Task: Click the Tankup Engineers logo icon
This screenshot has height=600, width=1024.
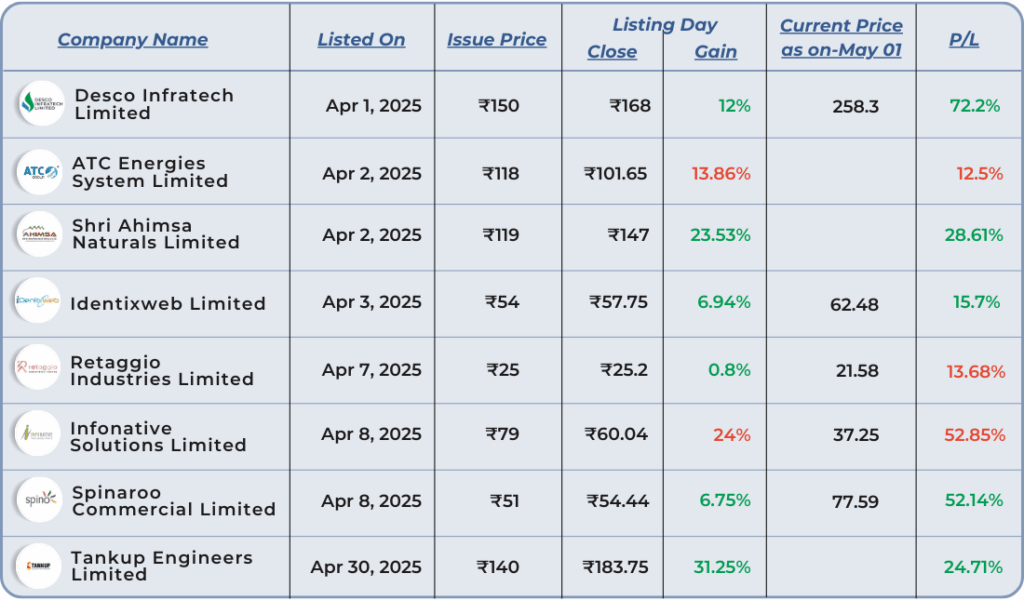Action: tap(38, 566)
